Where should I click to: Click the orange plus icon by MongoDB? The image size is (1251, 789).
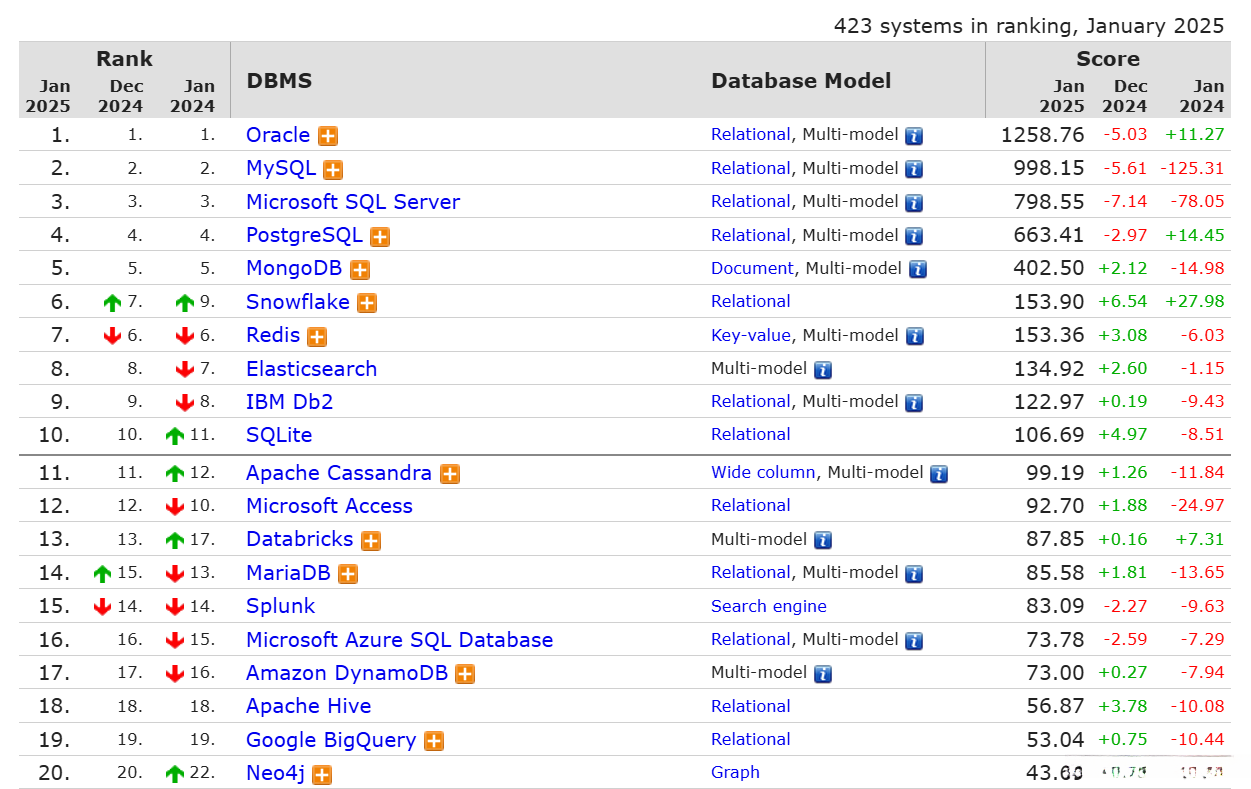pos(360,270)
